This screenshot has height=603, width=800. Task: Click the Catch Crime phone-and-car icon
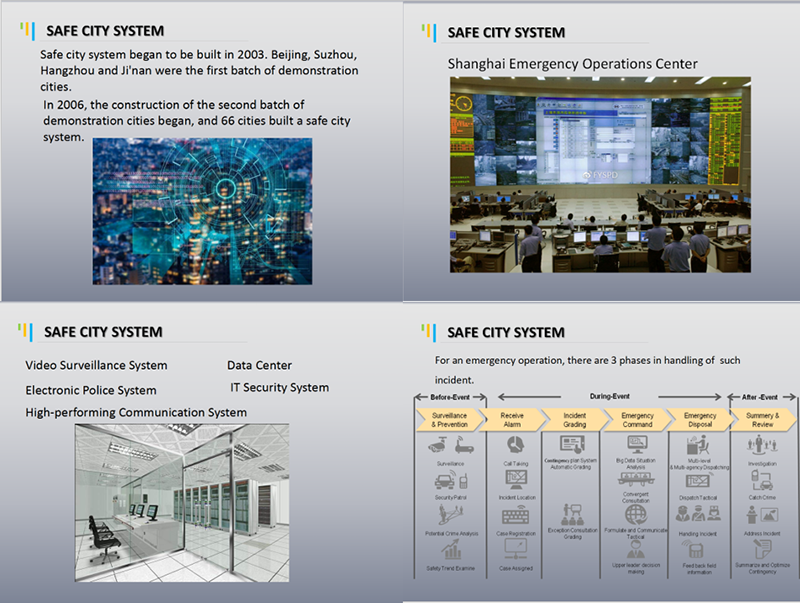[762, 481]
